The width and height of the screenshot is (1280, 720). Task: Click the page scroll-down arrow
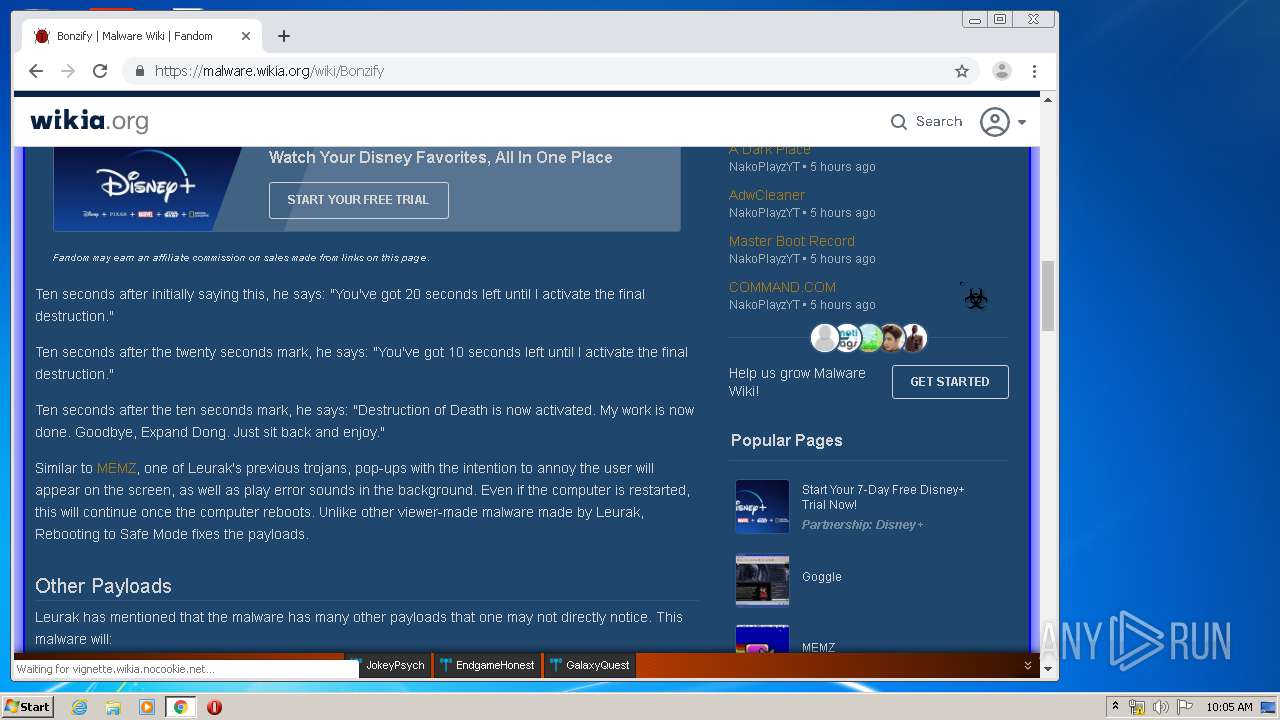(x=1048, y=669)
